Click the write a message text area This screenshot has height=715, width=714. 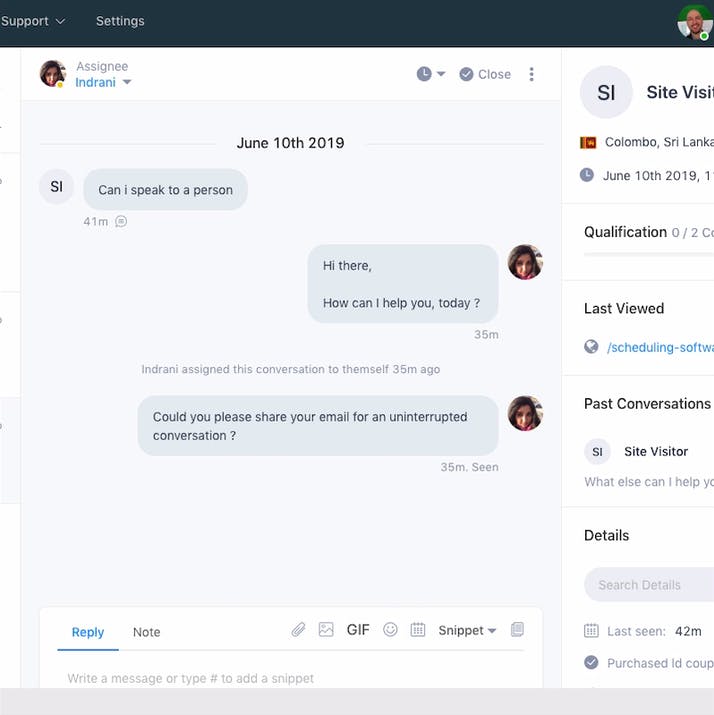tap(292, 678)
